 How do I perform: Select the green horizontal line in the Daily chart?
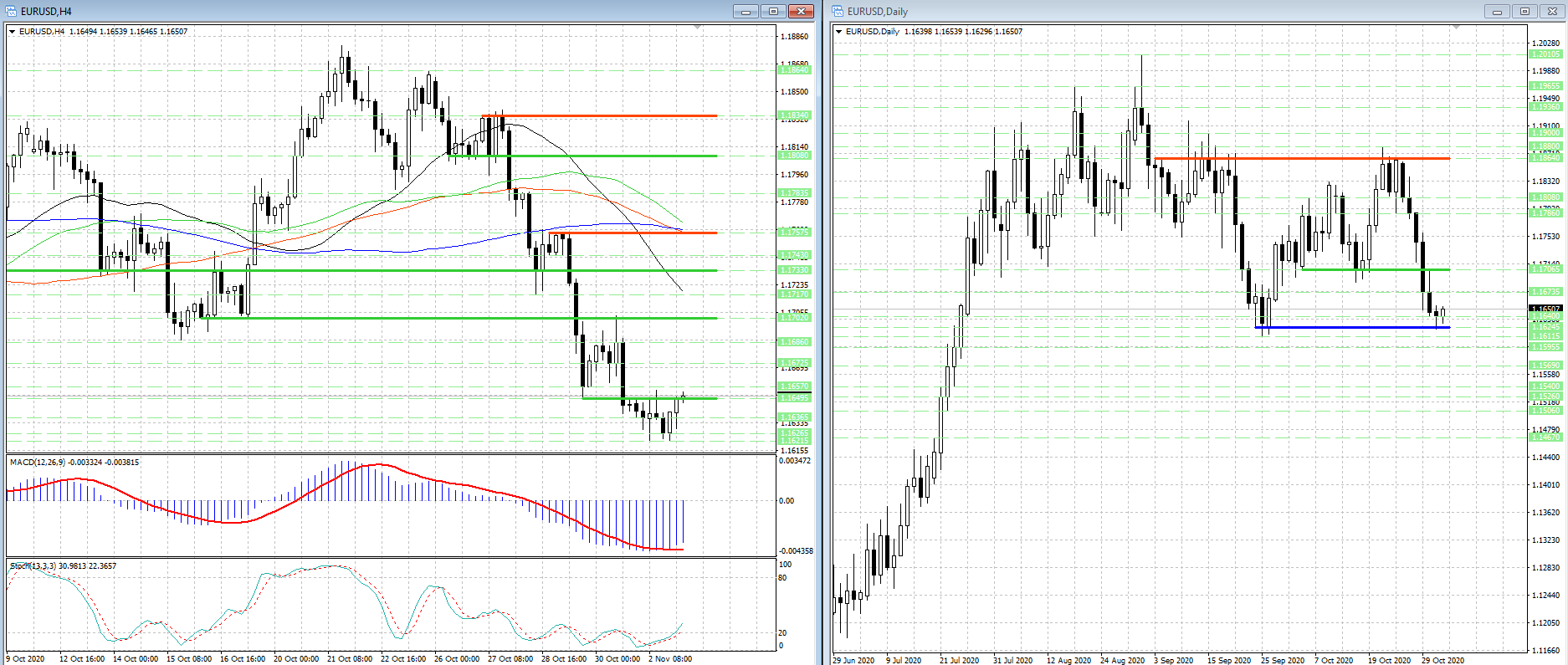[x=1376, y=269]
